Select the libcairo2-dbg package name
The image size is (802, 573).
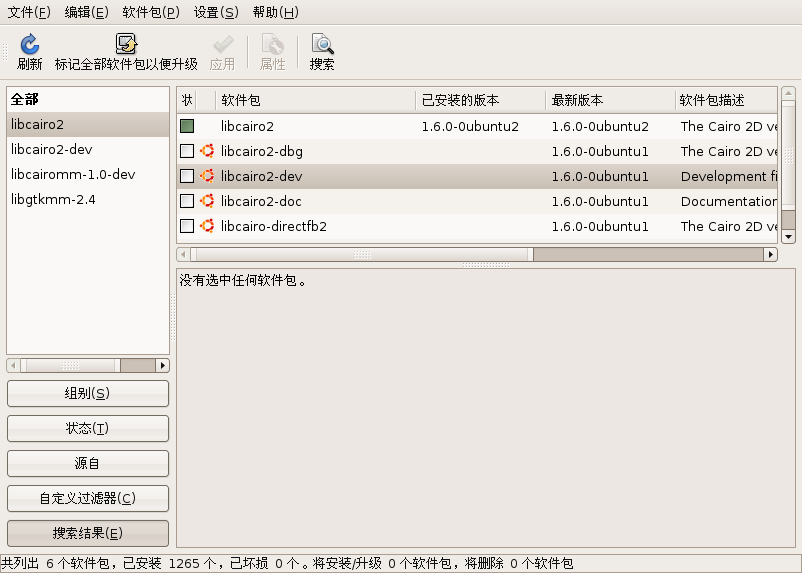262,151
